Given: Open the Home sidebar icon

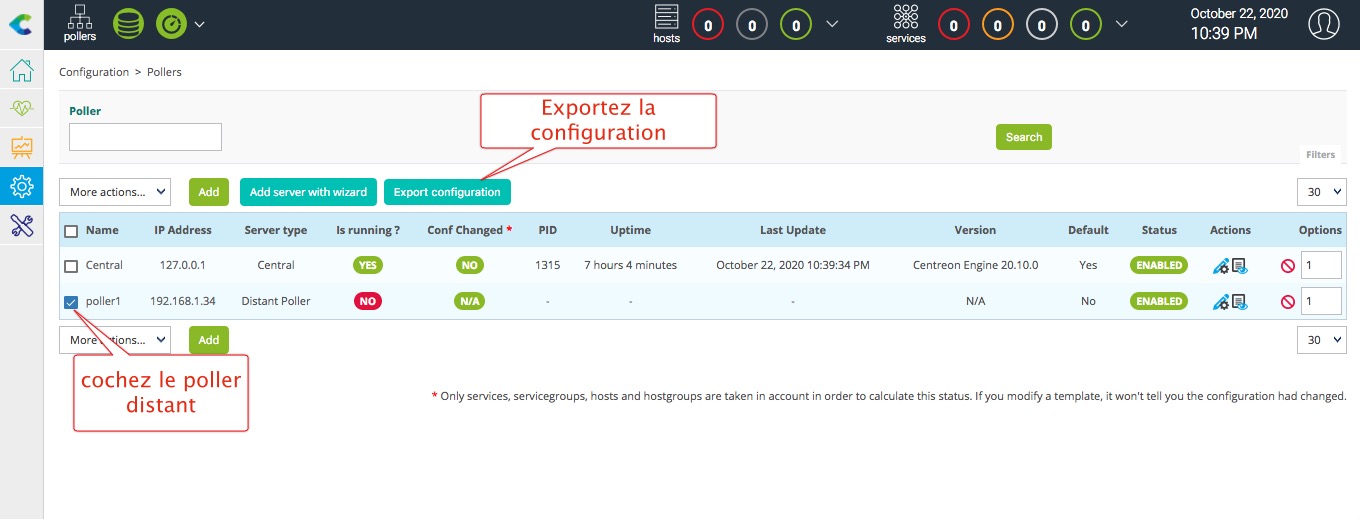Looking at the screenshot, I should pyautogui.click(x=21, y=71).
